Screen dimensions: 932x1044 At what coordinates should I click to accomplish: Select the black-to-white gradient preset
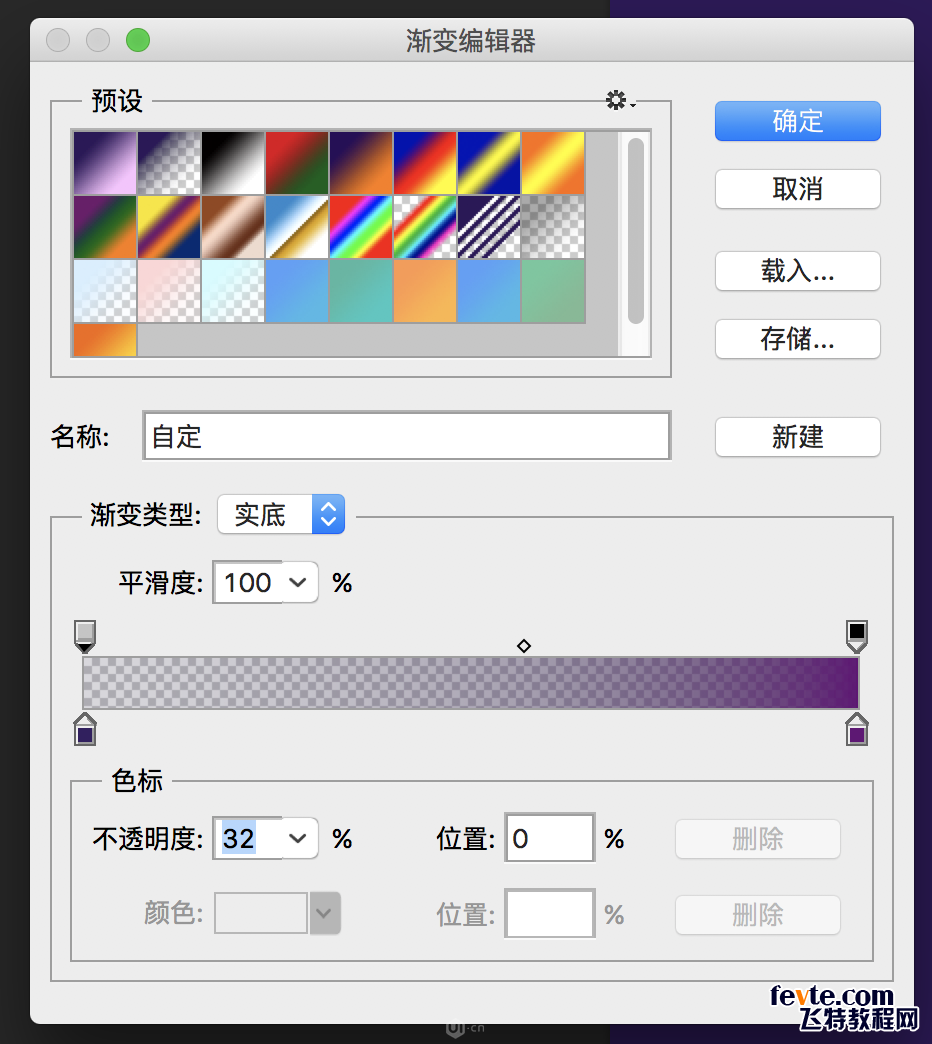coord(233,163)
